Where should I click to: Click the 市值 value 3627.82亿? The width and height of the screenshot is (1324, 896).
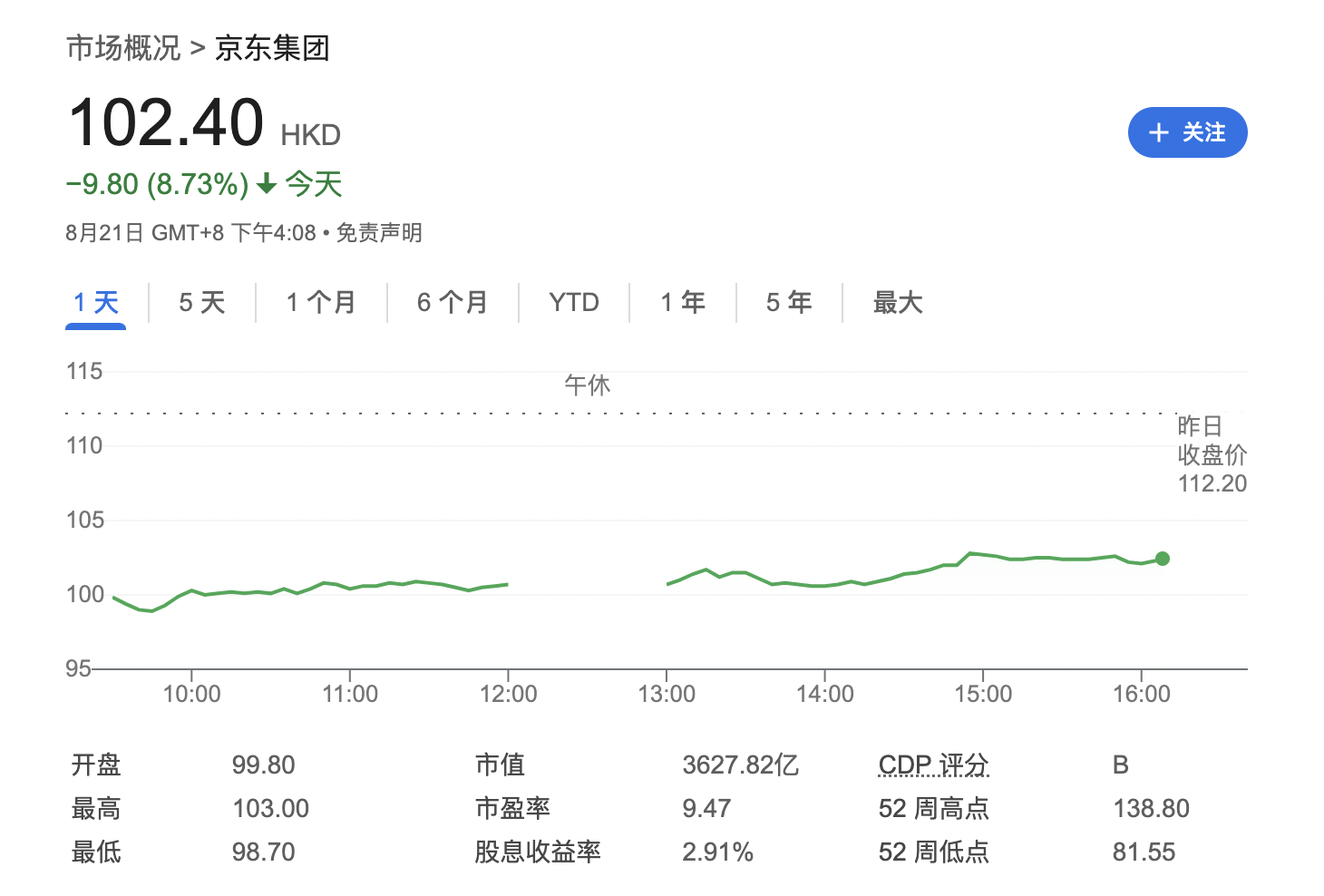[x=741, y=765]
